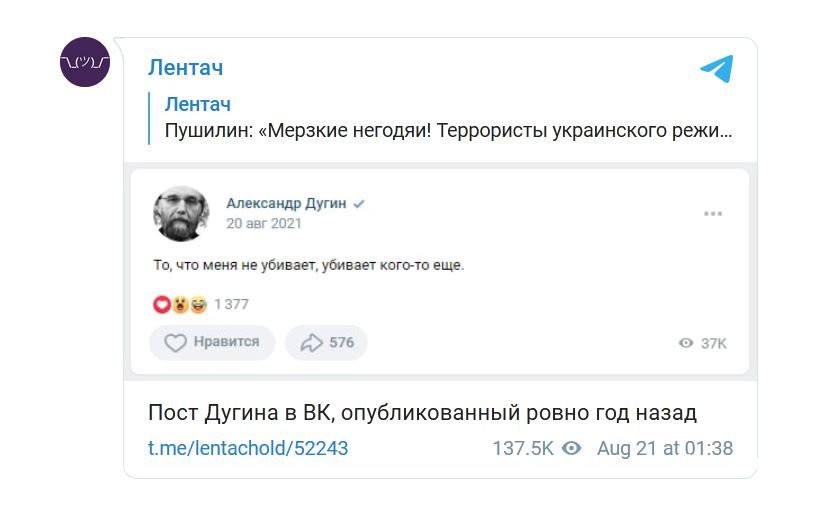This screenshot has height=507, width=818.
Task: Click the laughing face reaction emoji
Action: (198, 304)
